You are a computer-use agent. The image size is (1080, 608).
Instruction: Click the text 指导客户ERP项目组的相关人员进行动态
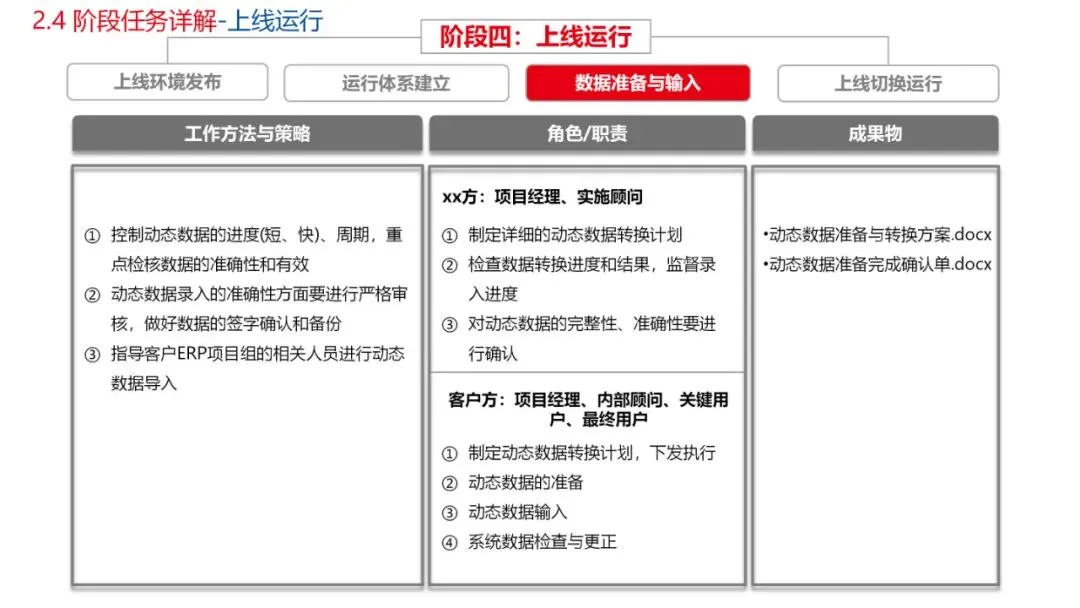(x=258, y=354)
